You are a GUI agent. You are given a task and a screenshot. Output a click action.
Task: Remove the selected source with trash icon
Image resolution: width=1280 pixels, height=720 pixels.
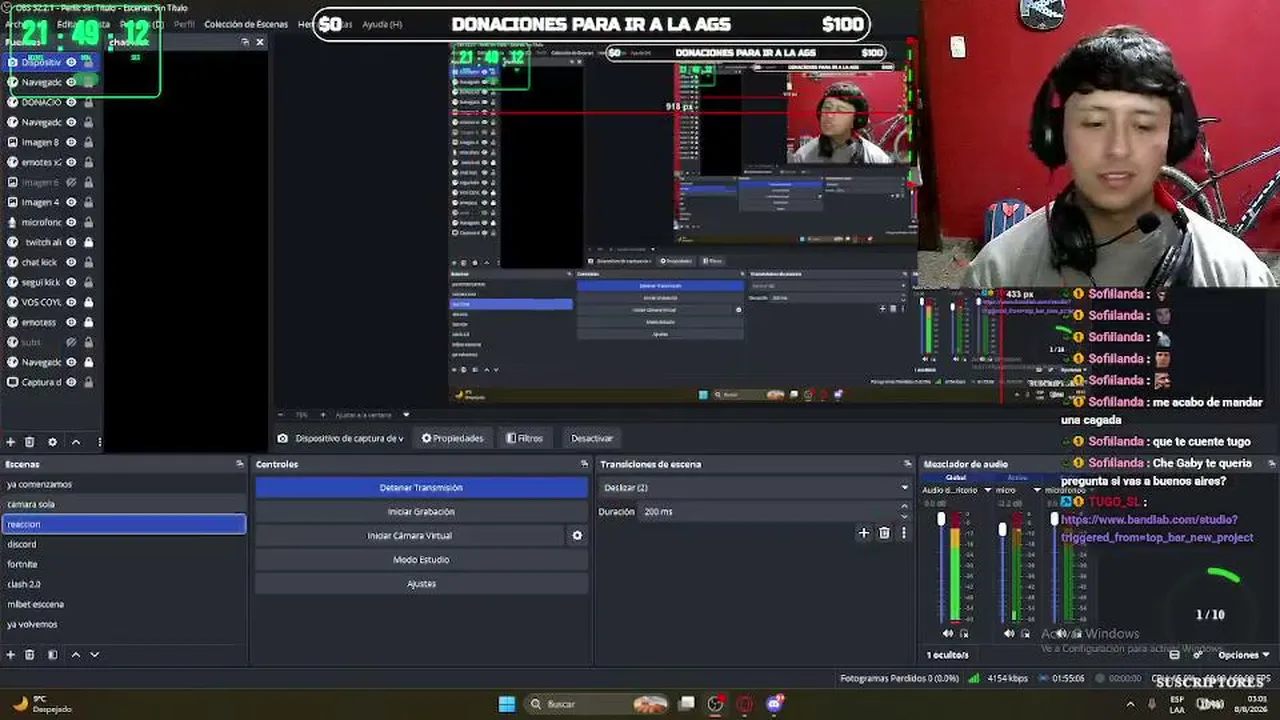click(30, 442)
